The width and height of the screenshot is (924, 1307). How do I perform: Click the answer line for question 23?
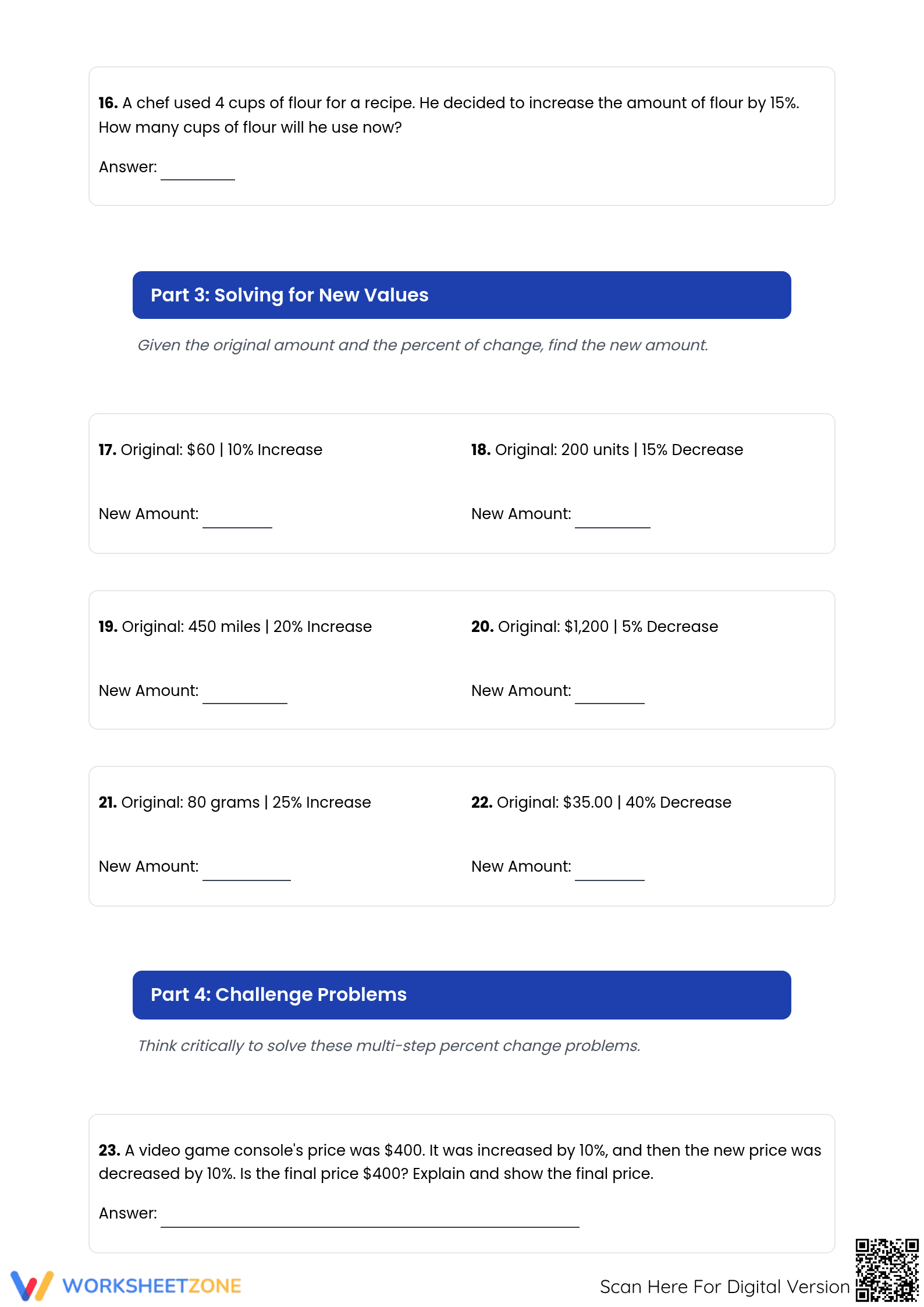click(370, 1219)
